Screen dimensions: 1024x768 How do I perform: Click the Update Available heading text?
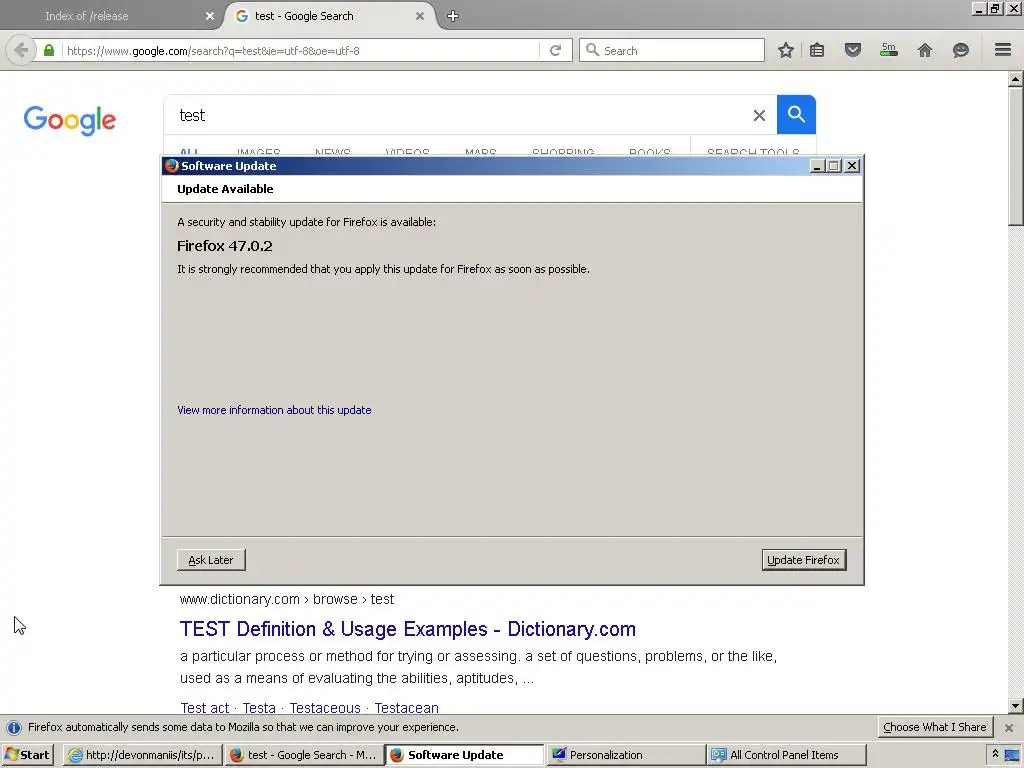tap(225, 189)
